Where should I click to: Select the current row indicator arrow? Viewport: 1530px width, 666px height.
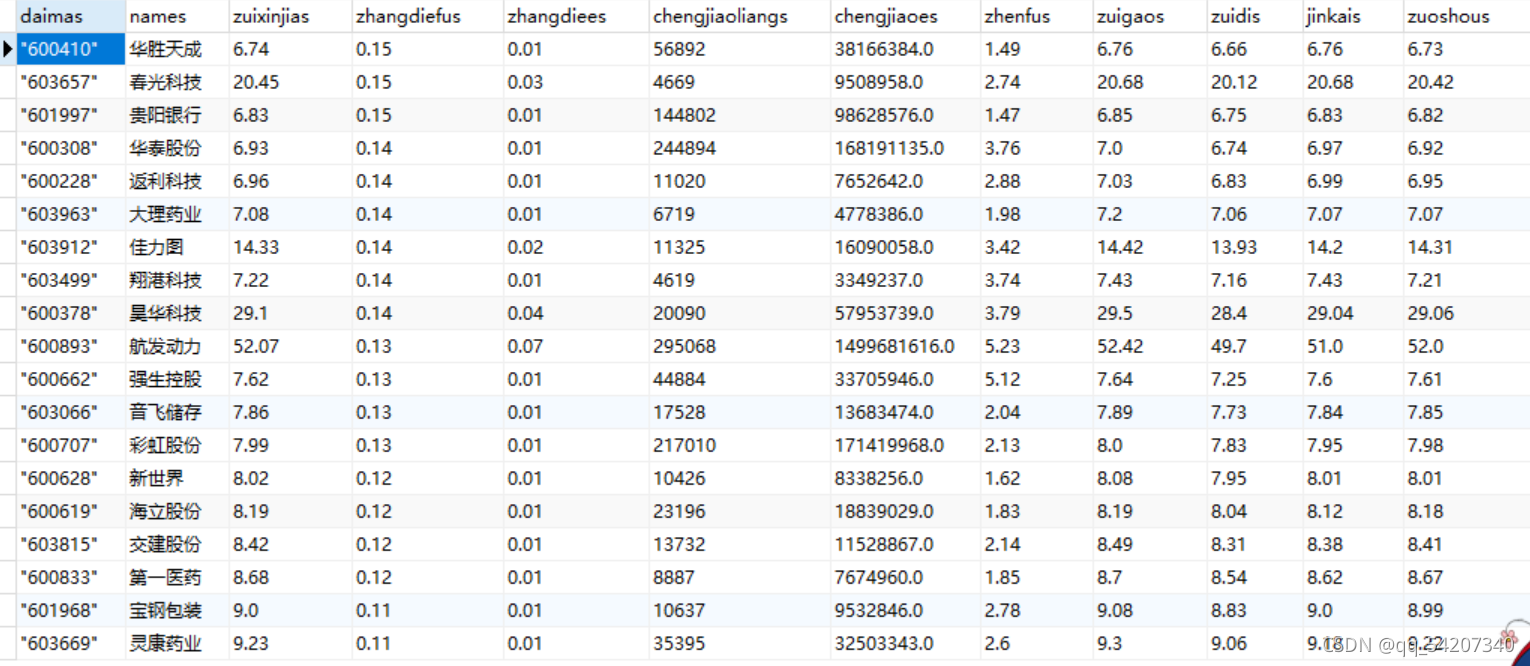pos(8,49)
